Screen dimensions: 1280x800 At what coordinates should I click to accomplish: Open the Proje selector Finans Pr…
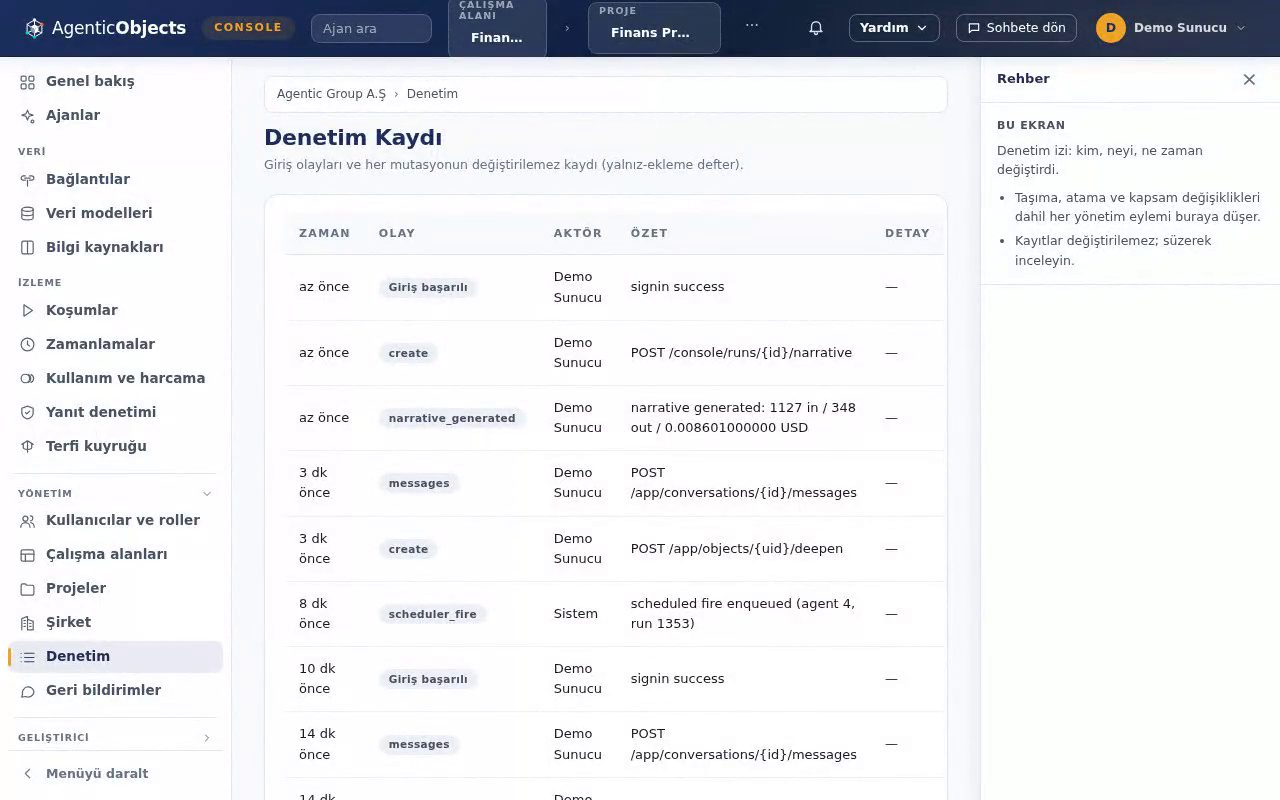point(654,27)
